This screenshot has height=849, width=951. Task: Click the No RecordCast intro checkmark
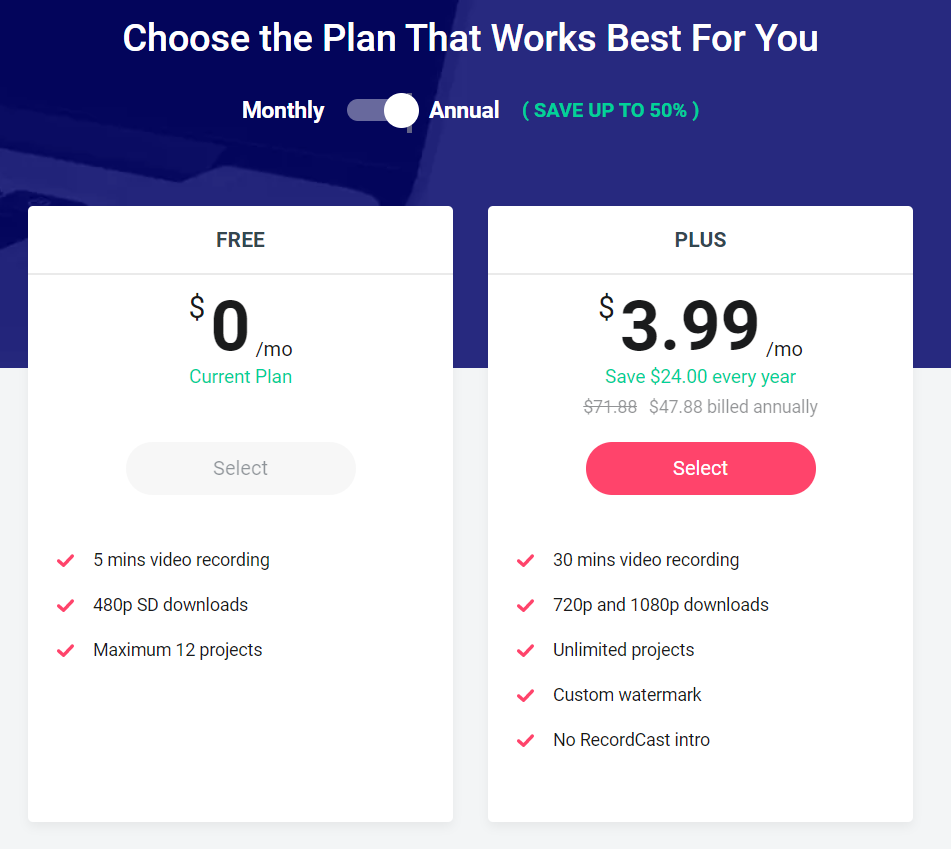pyautogui.click(x=525, y=740)
